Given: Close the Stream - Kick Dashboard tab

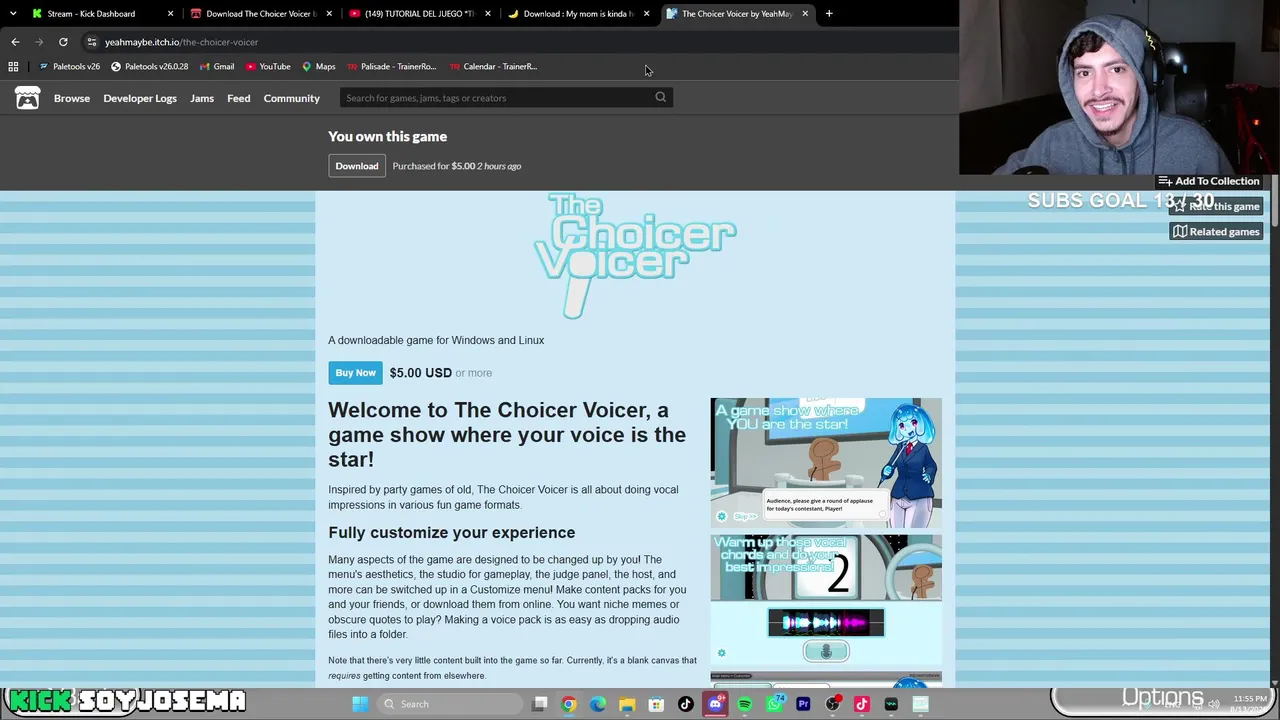Looking at the screenshot, I should point(170,14).
